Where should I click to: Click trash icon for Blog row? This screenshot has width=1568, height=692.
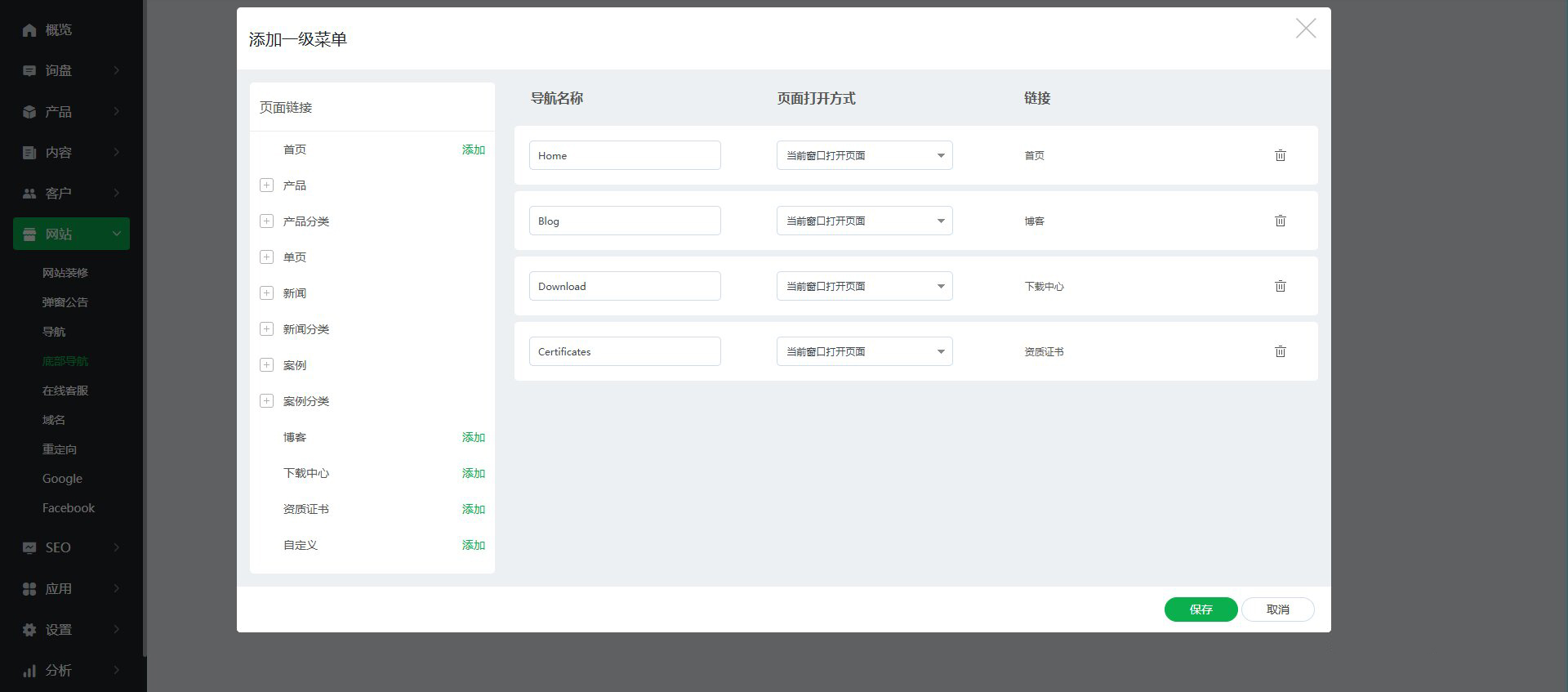pos(1280,221)
